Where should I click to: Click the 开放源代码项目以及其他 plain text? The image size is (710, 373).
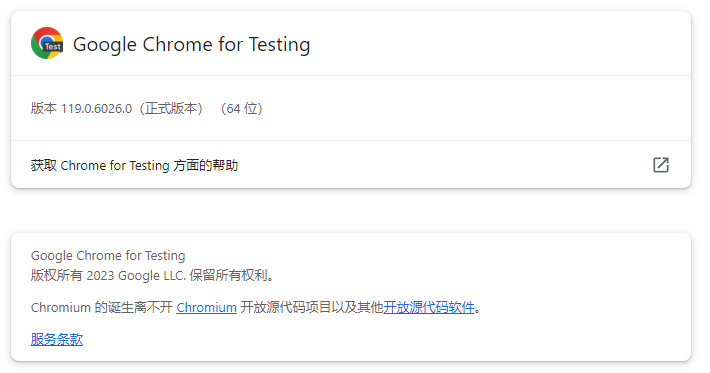312,307
